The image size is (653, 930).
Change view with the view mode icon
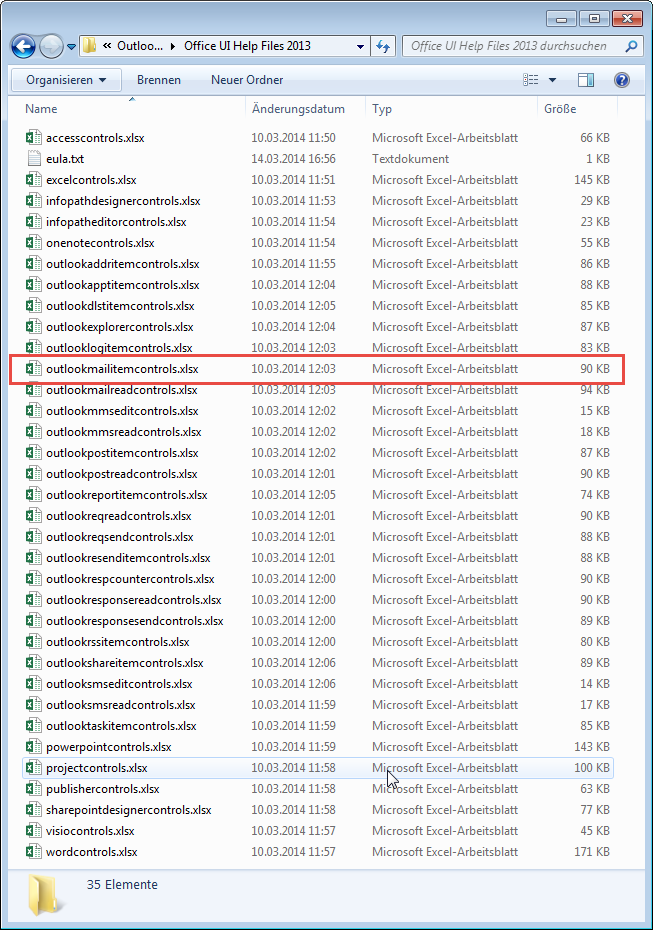tap(531, 80)
